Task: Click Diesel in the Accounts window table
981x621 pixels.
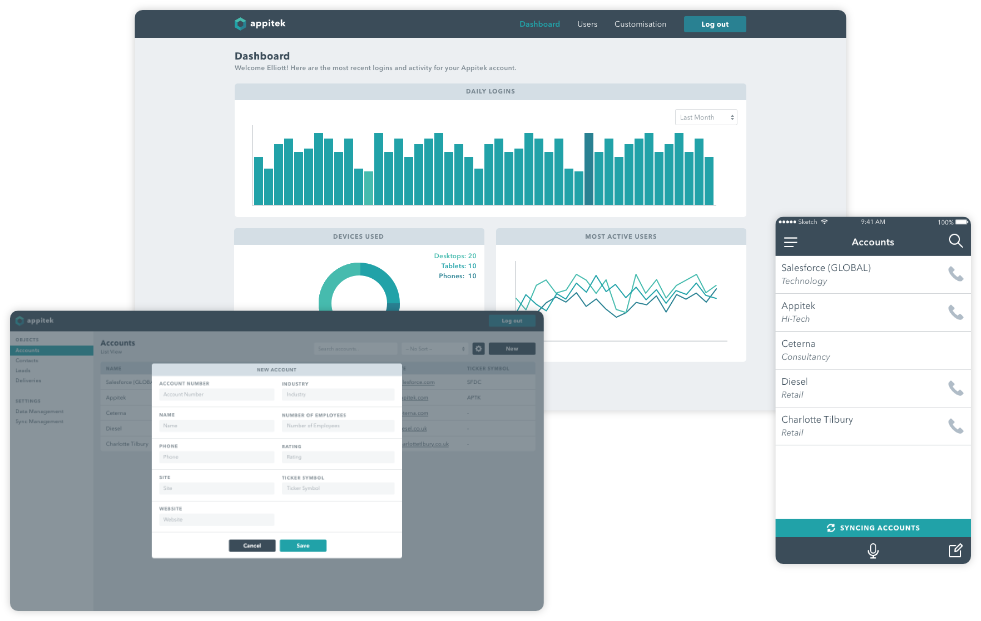Action: tap(114, 429)
